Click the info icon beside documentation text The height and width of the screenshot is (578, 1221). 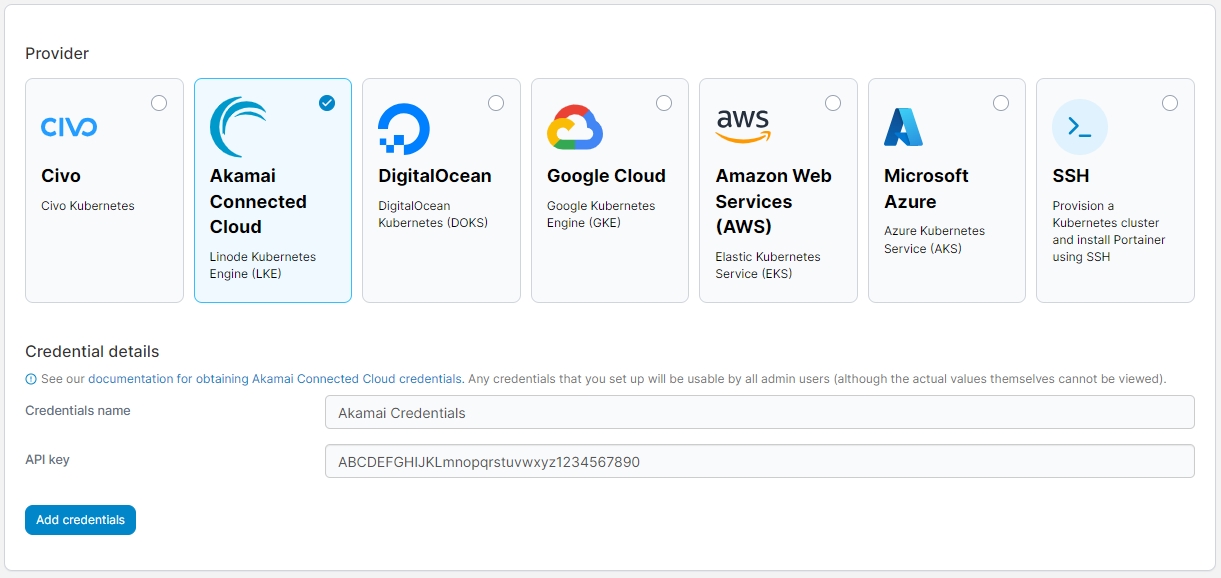click(31, 379)
